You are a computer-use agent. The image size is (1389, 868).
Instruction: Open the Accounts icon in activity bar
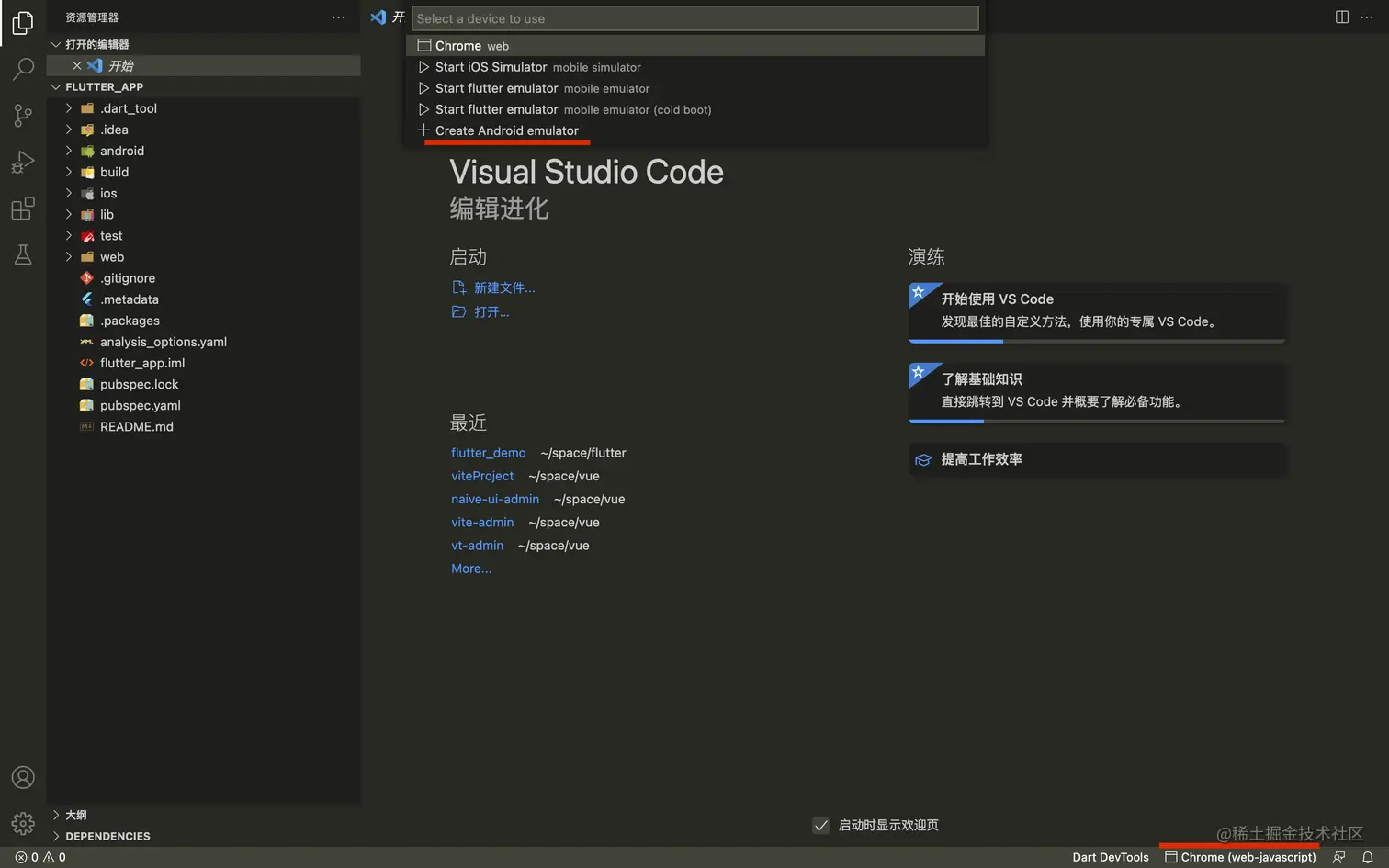[x=23, y=778]
